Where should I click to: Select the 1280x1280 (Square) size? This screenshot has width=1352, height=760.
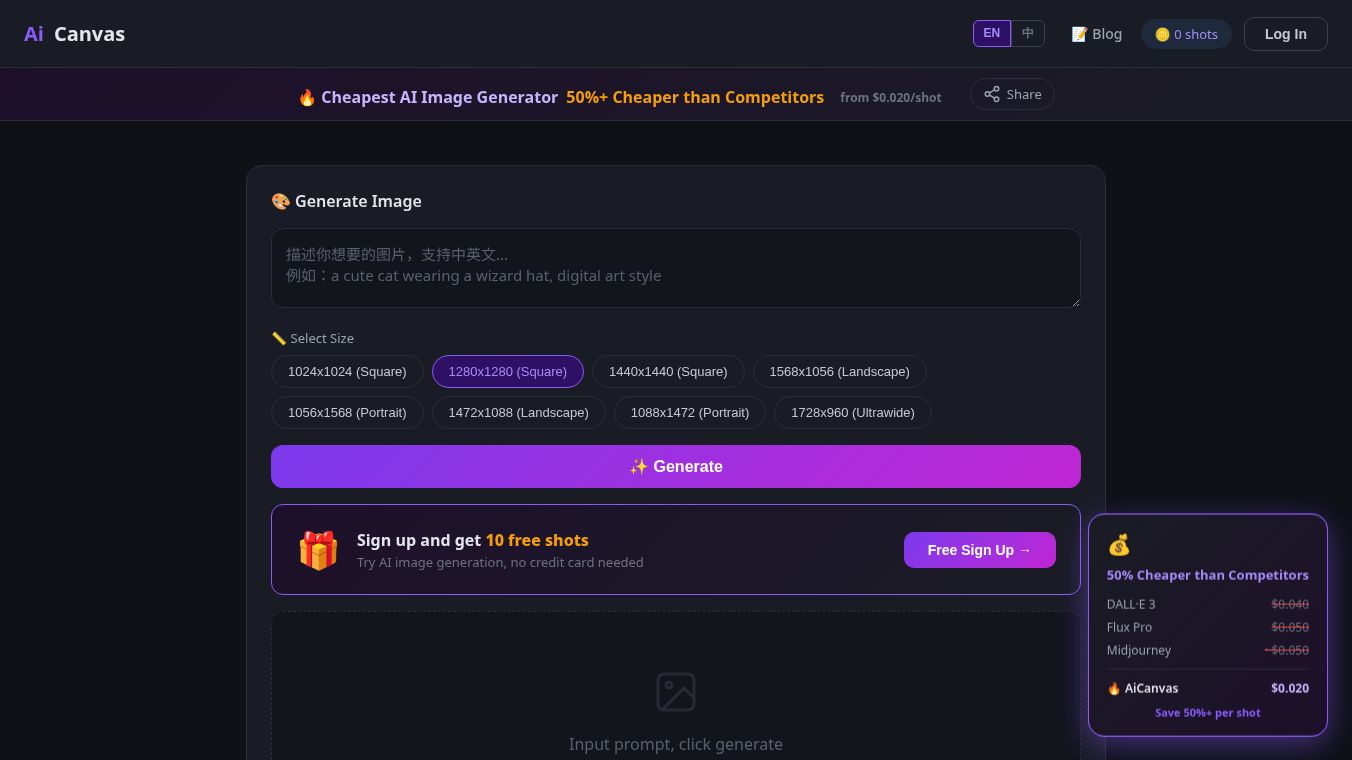[x=508, y=371]
